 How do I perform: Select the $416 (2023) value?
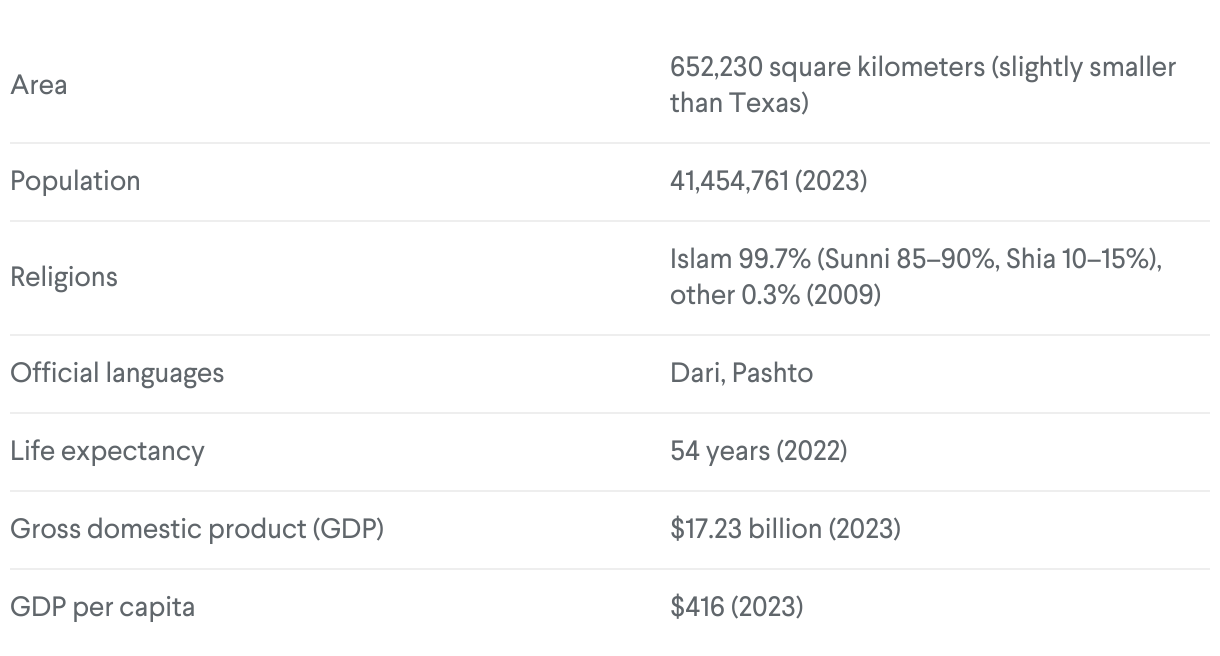pyautogui.click(x=736, y=608)
